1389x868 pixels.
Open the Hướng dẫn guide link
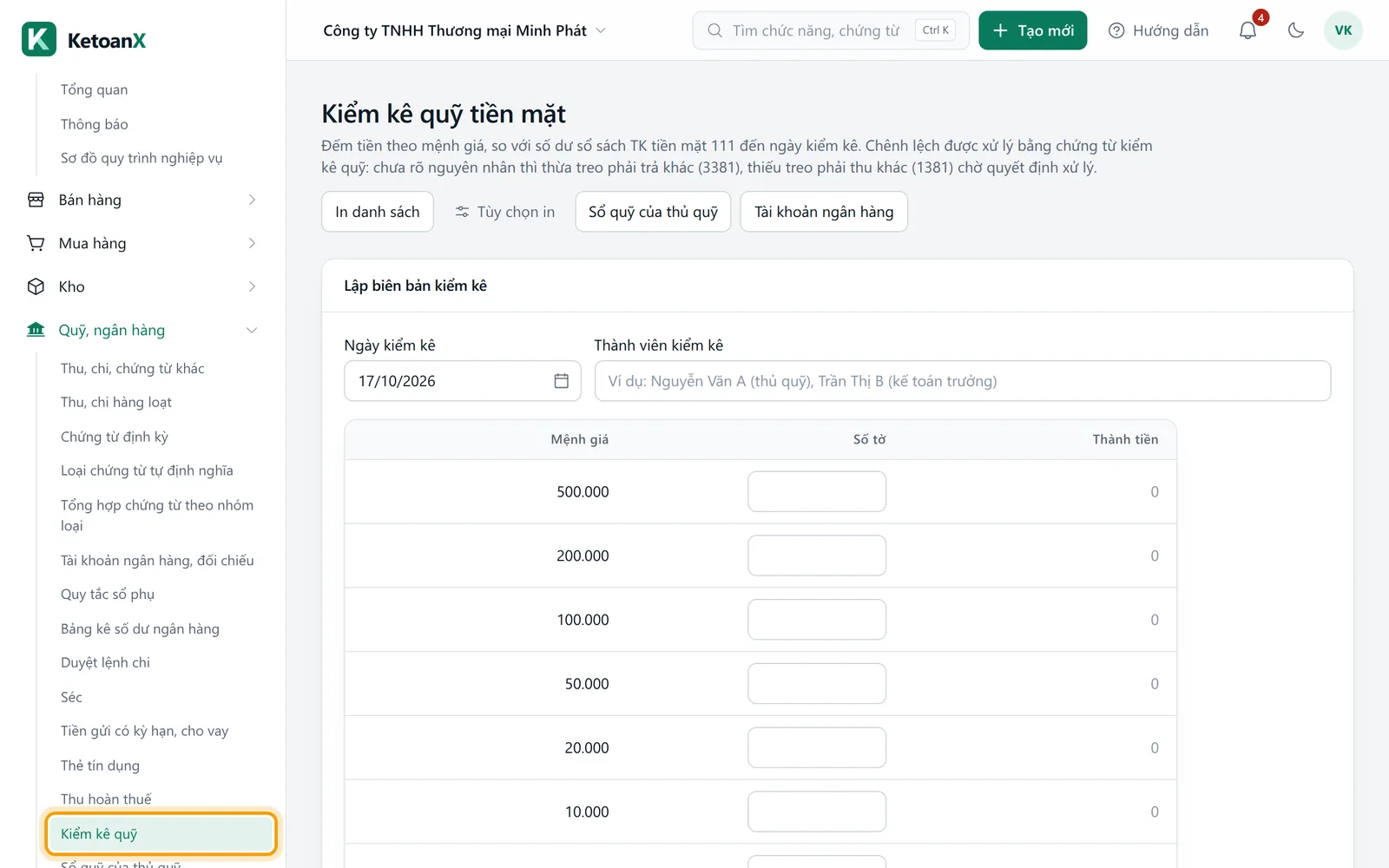pyautogui.click(x=1159, y=30)
